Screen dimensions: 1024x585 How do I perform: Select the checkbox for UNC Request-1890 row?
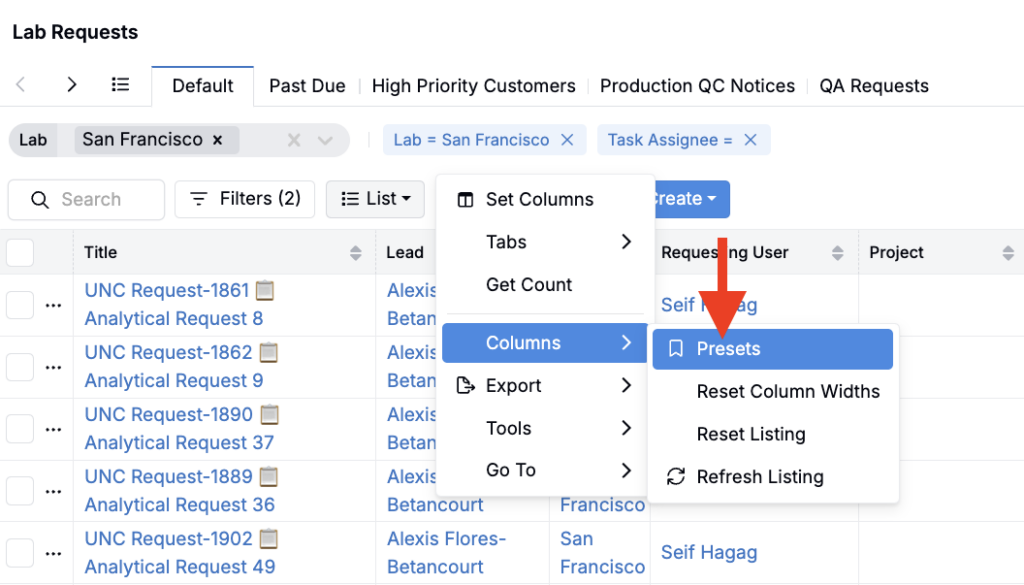pos(20,429)
